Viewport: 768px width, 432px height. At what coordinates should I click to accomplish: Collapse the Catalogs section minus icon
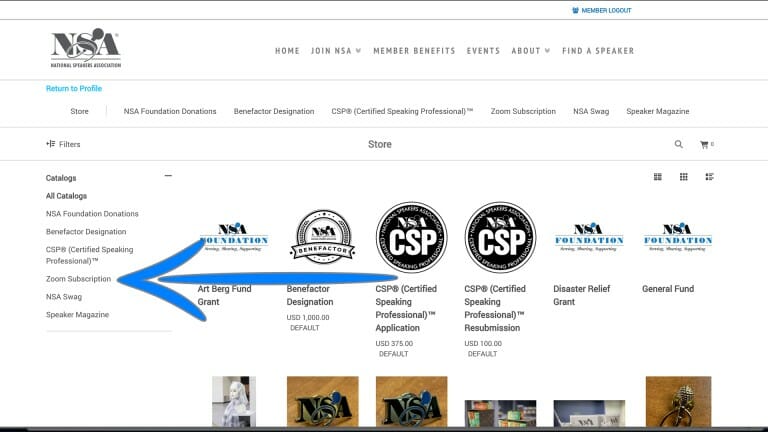168,176
